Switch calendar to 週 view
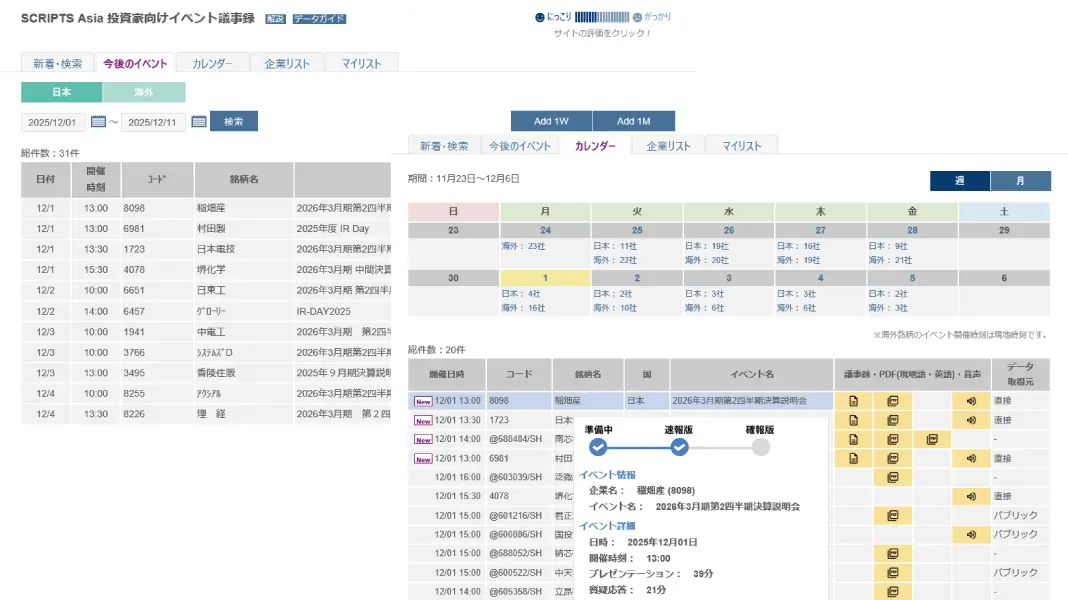Viewport: 1068px width, 600px height. (960, 180)
